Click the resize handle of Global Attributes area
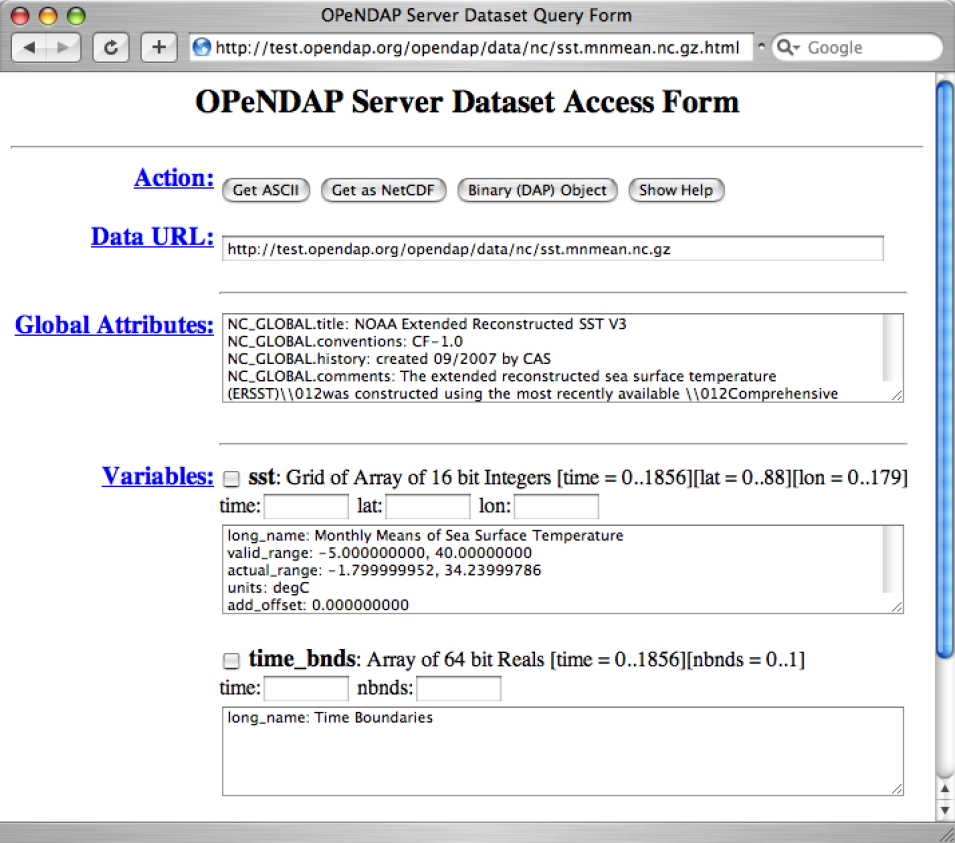 point(897,395)
